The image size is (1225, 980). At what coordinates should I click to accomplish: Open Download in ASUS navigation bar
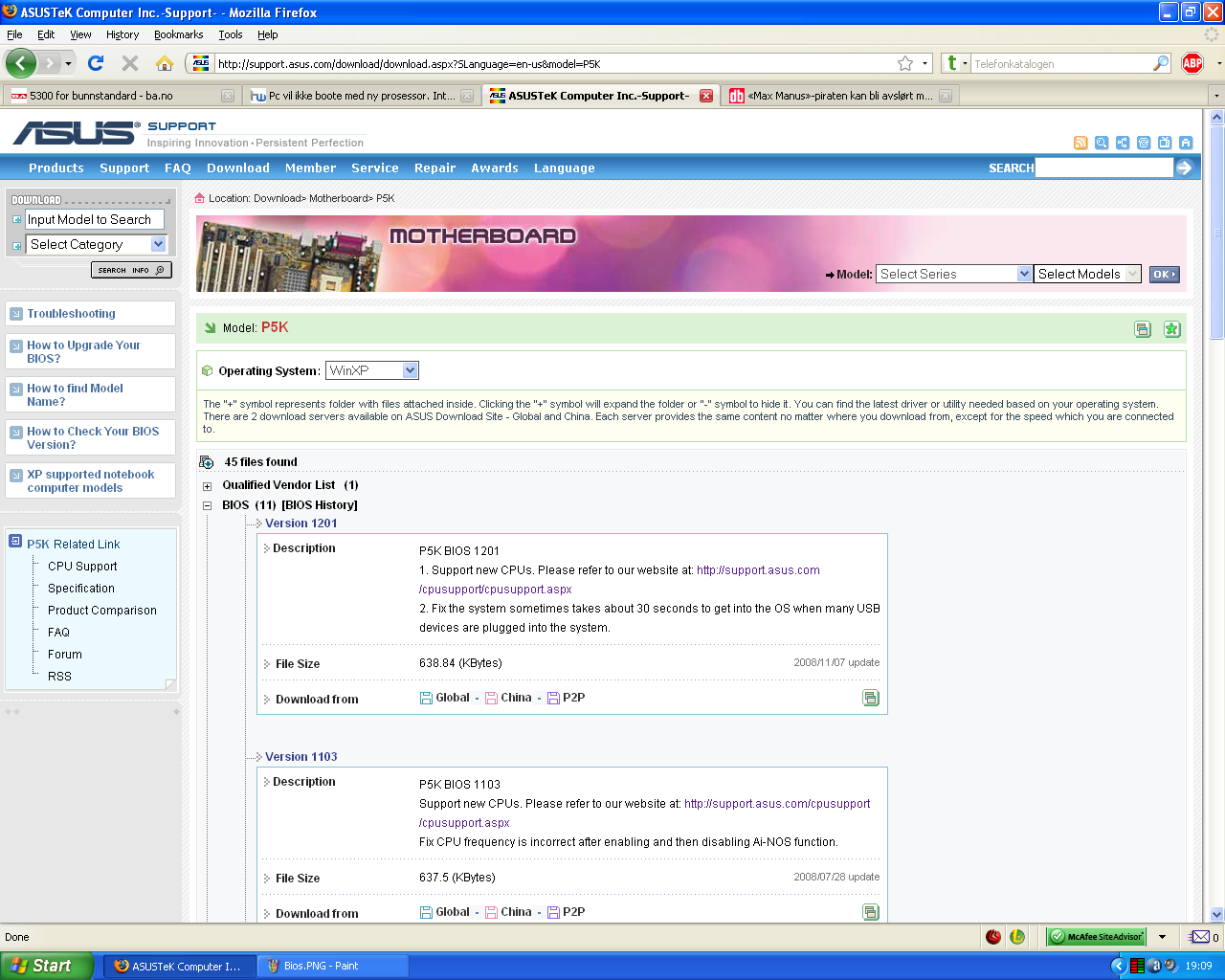pyautogui.click(x=238, y=167)
